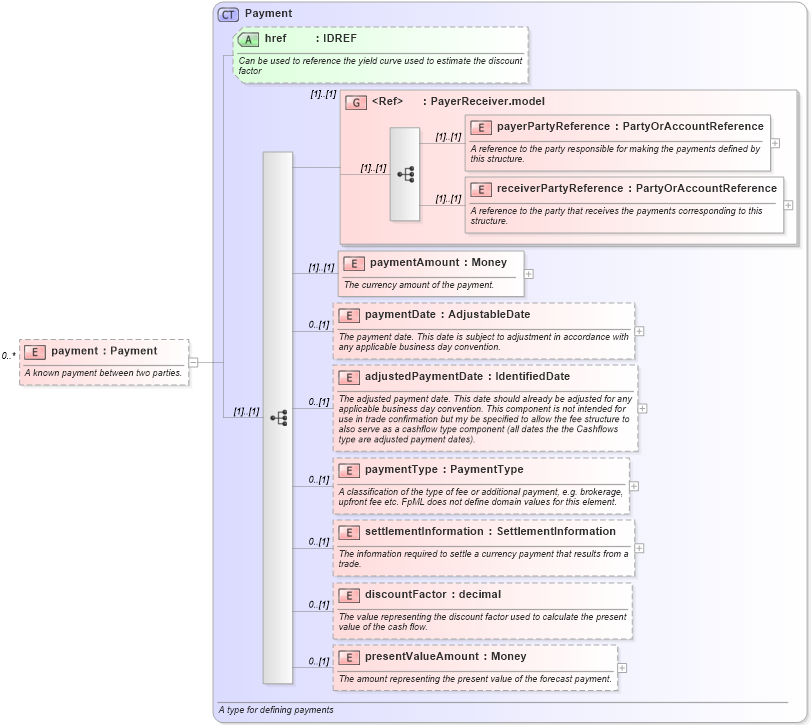Image resolution: width=811 pixels, height=725 pixels.
Task: Click the G icon of the PayerReceiver.model group
Action: click(x=355, y=101)
